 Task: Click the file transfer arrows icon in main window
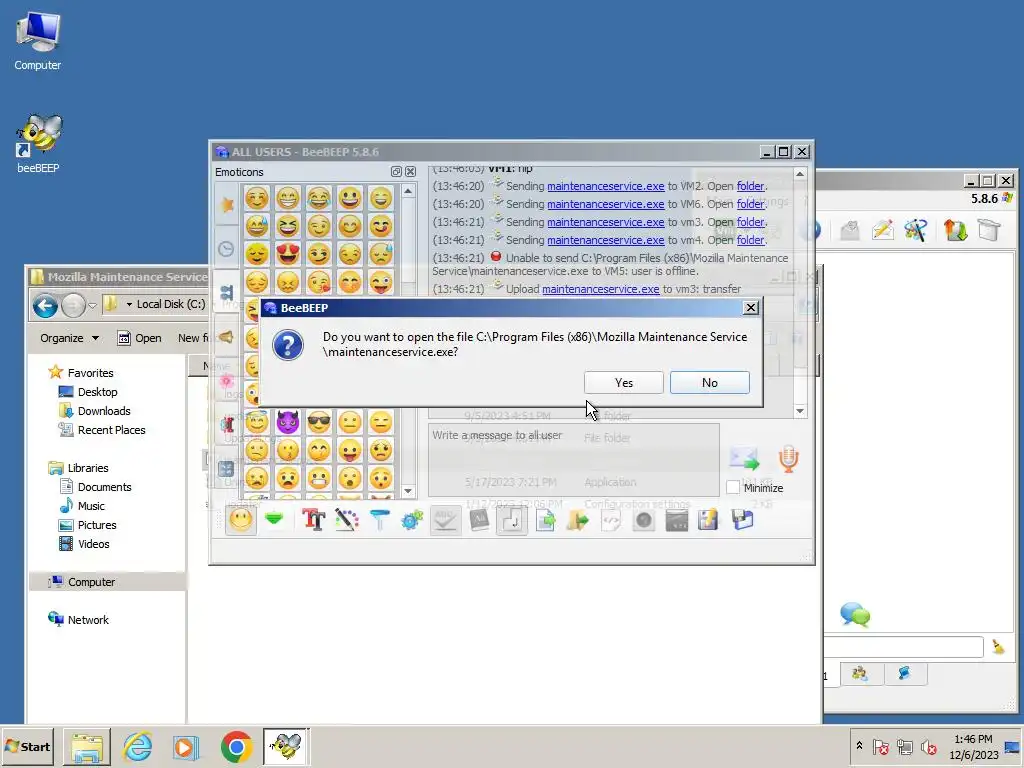(955, 230)
